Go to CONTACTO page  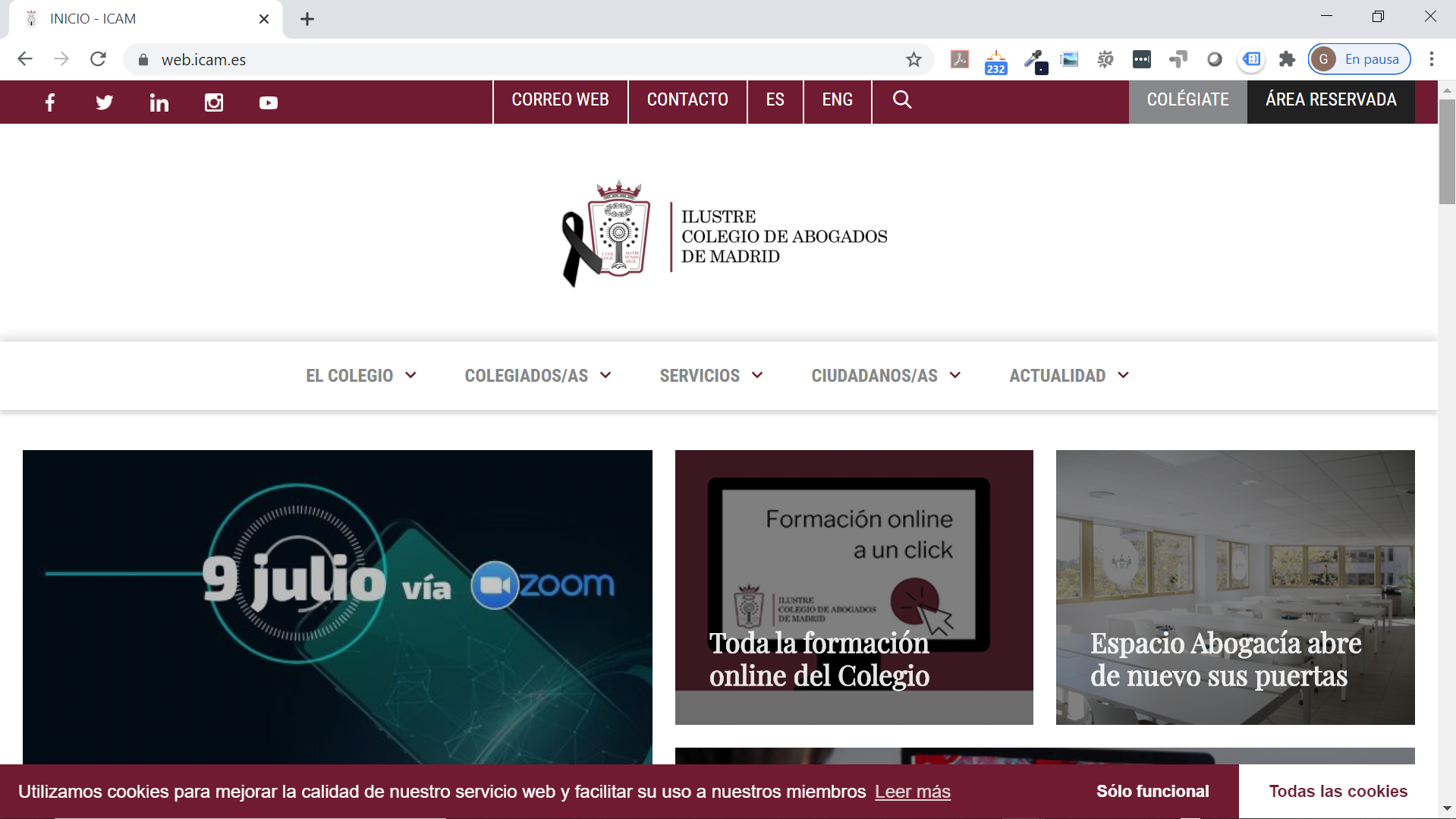(687, 102)
